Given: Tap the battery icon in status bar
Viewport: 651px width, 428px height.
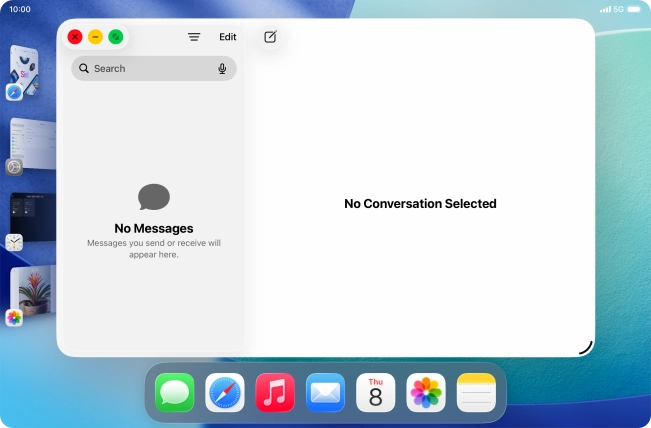Looking at the screenshot, I should 634,9.
